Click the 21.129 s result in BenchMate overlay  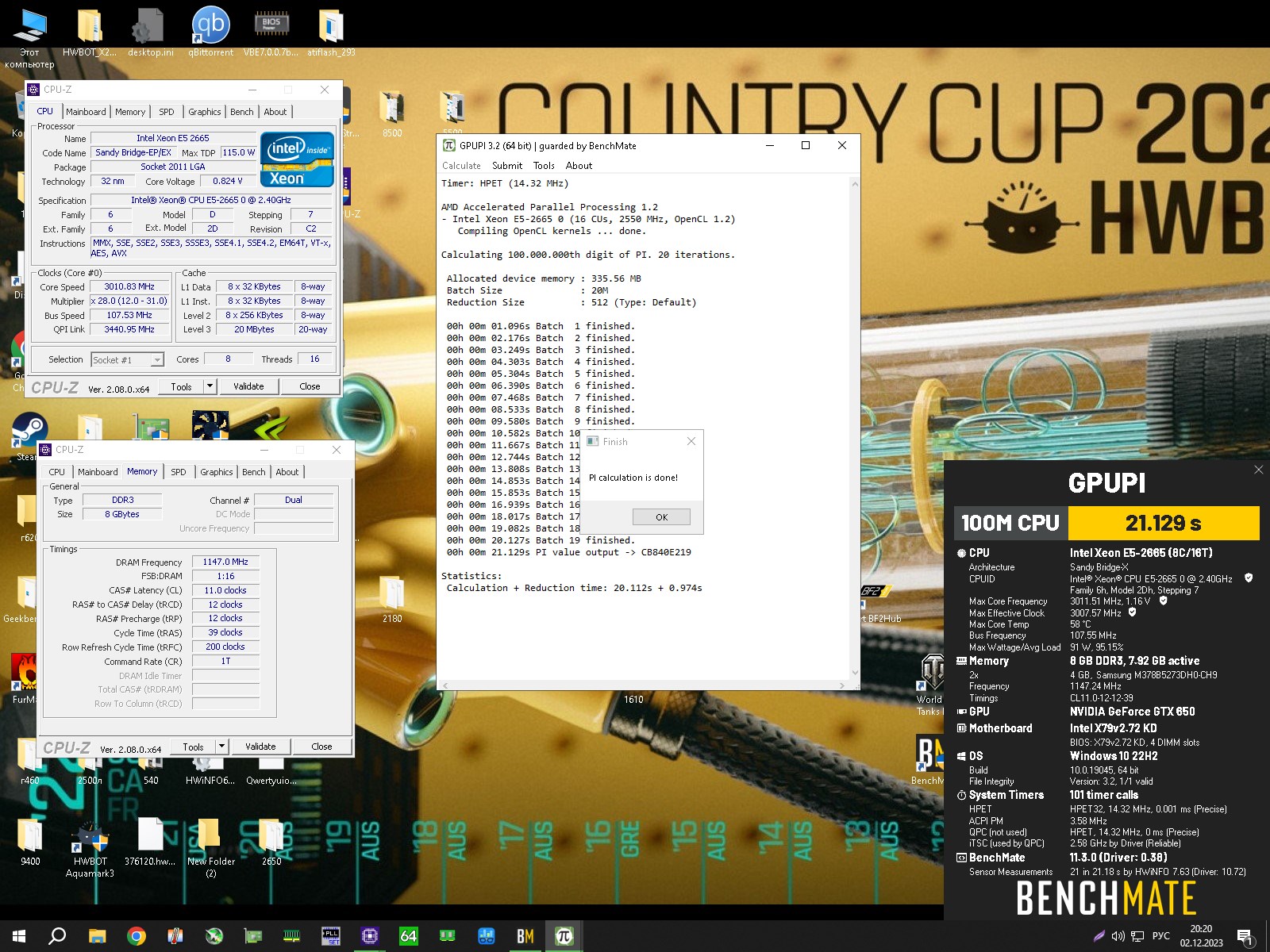point(1164,523)
